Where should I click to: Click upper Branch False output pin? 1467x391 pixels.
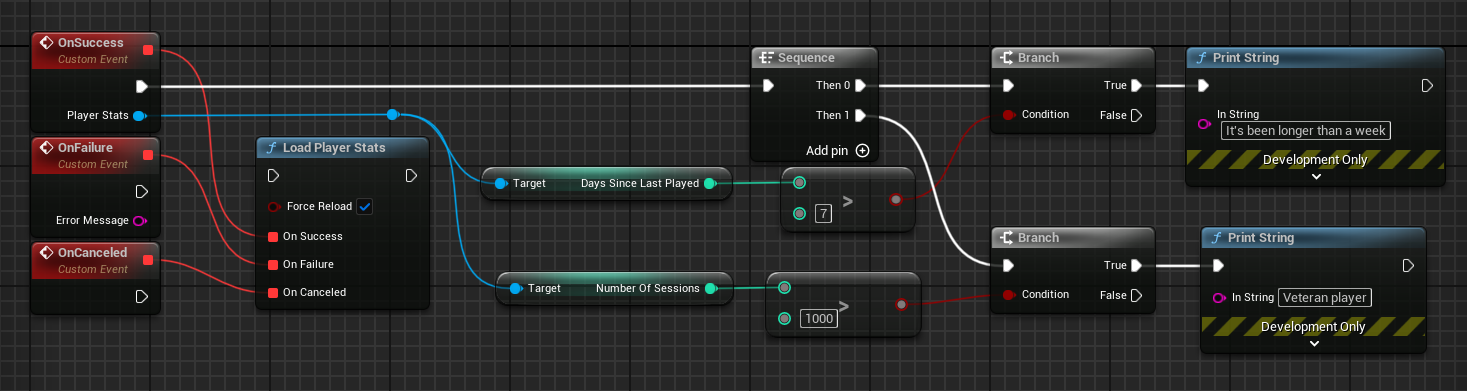[1136, 115]
